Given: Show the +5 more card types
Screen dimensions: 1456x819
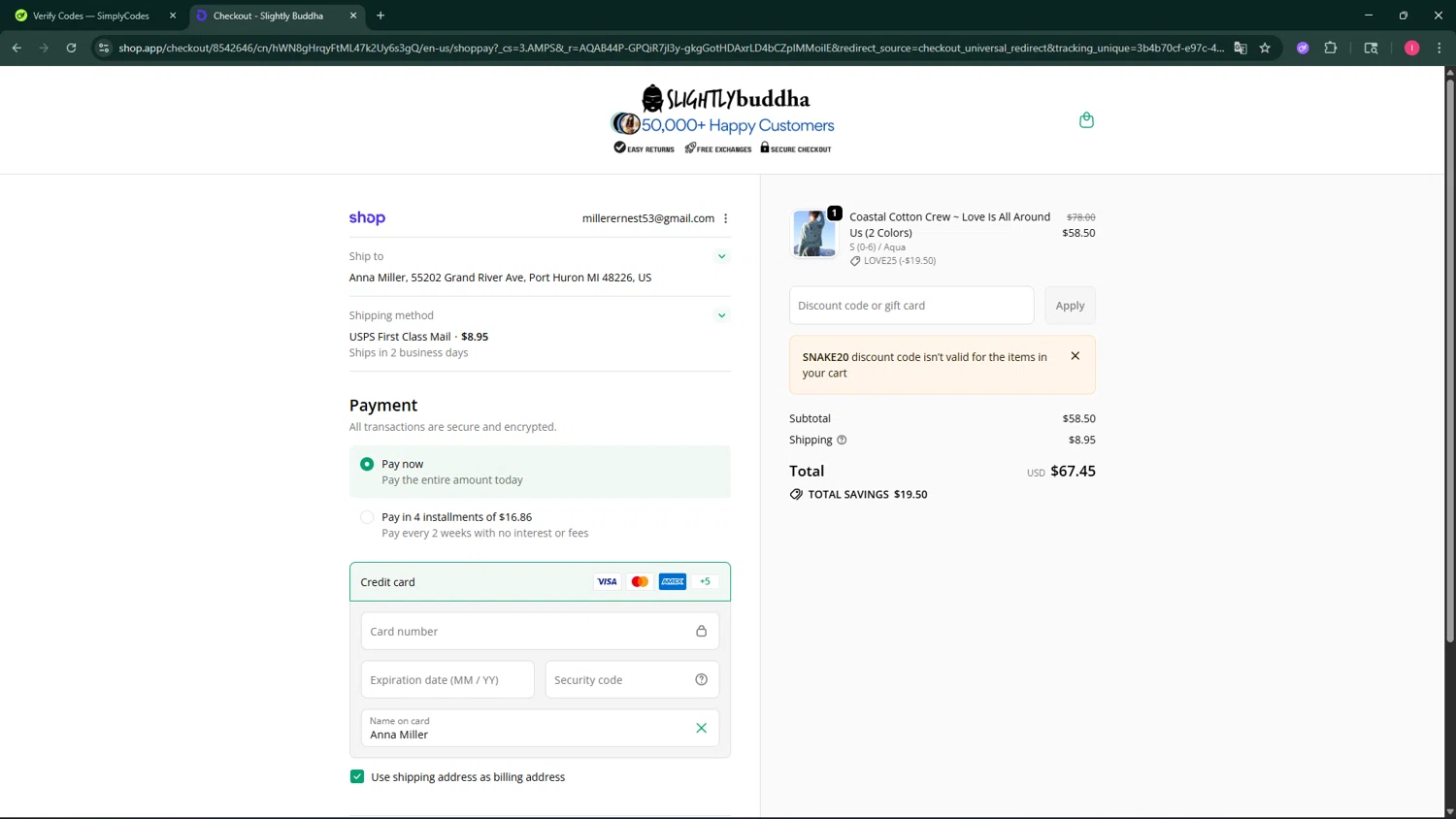Looking at the screenshot, I should click(x=705, y=581).
